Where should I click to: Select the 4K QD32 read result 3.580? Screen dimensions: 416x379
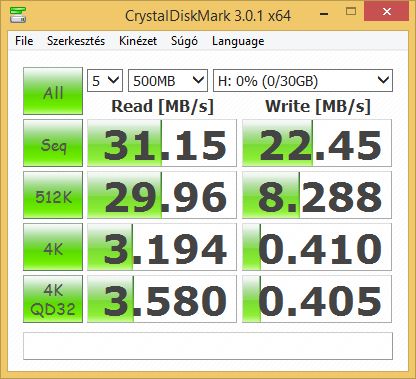point(162,299)
